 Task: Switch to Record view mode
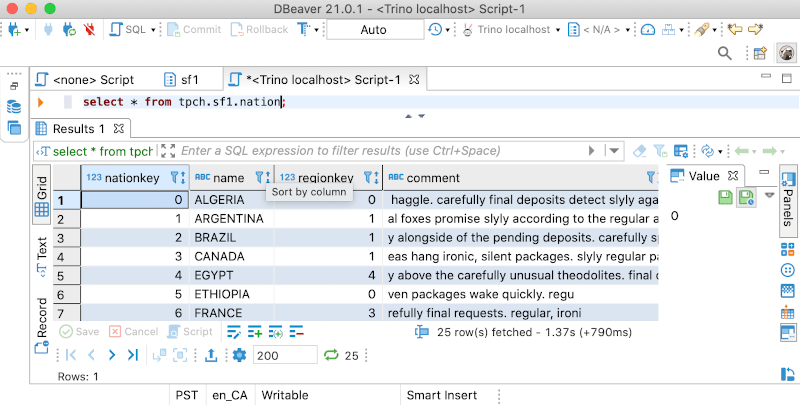coord(42,317)
